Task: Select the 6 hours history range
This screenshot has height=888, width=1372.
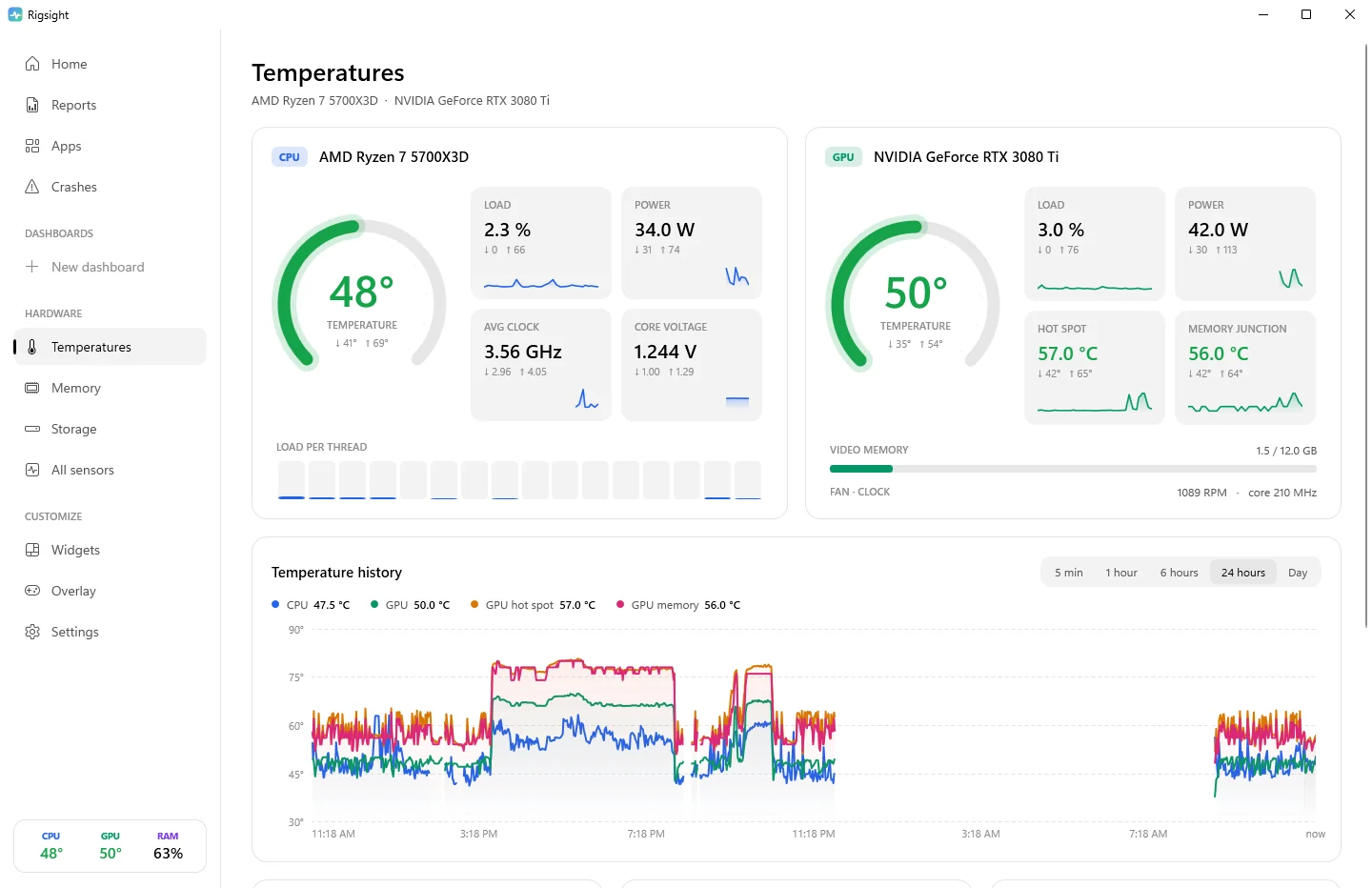Action: 1180,573
